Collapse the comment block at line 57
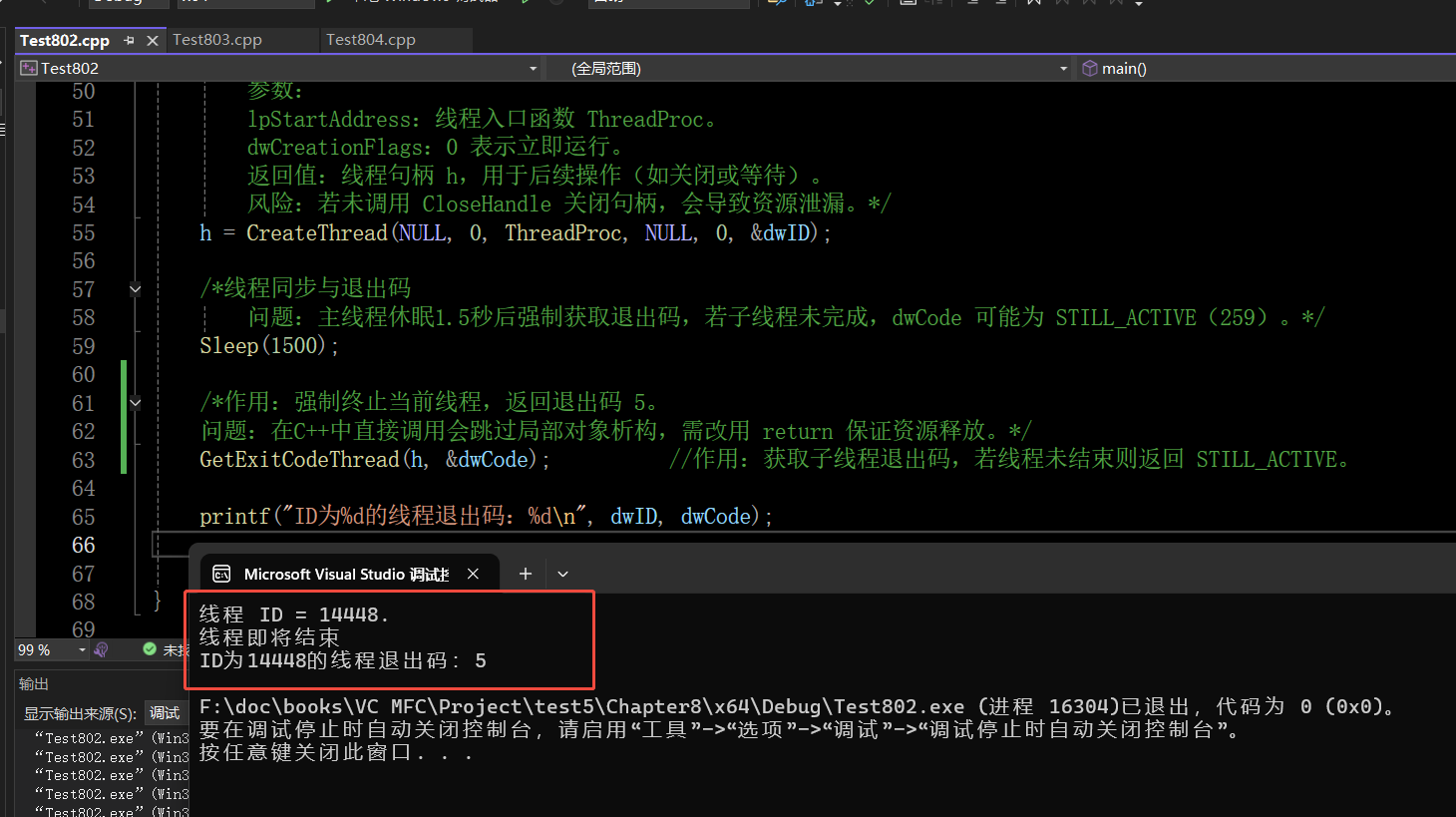The width and height of the screenshot is (1456, 817). coord(135,290)
